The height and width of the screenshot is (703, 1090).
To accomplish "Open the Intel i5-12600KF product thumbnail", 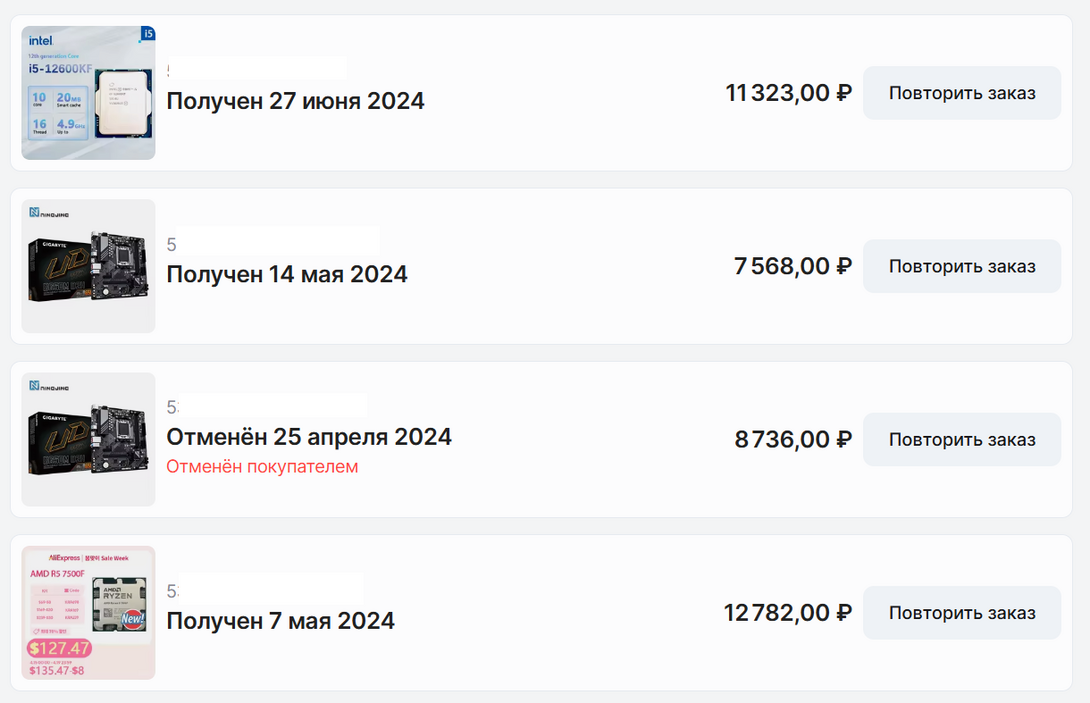I will [x=88, y=93].
